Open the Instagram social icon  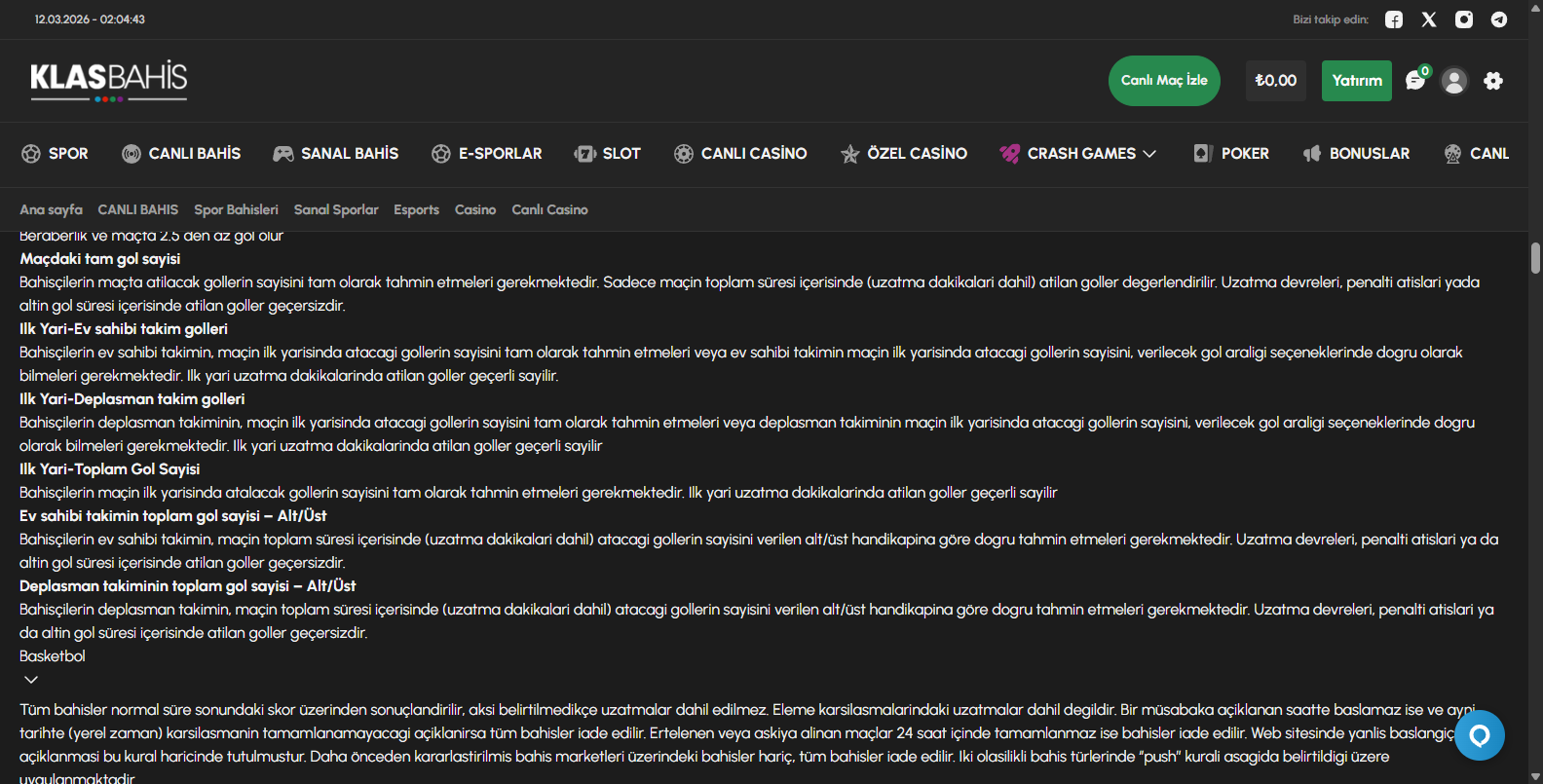pos(1464,19)
